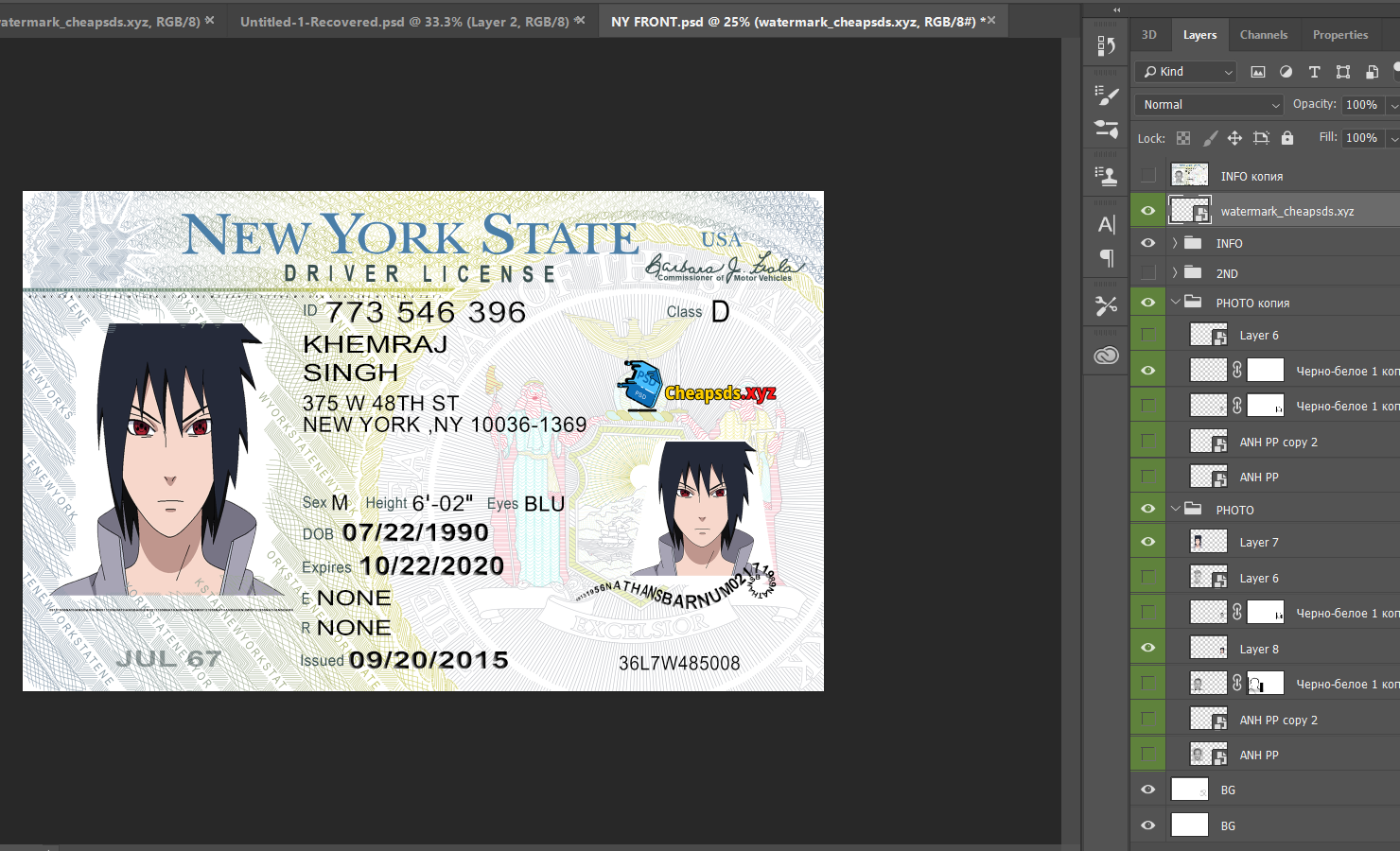Open the Paragraph panel icon
The image size is (1400, 851).
(1106, 258)
